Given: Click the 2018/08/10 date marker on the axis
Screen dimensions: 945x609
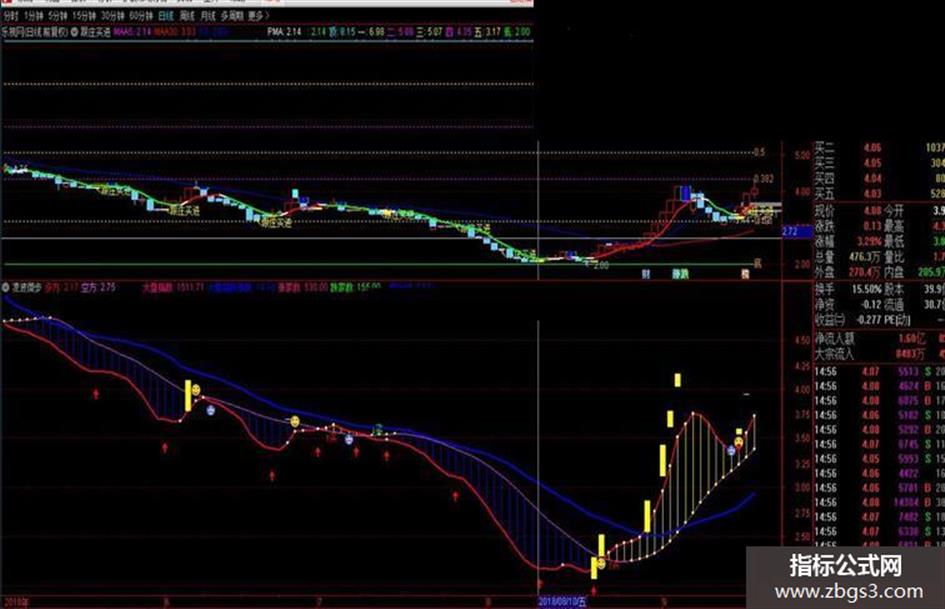Looking at the screenshot, I should pyautogui.click(x=562, y=602).
